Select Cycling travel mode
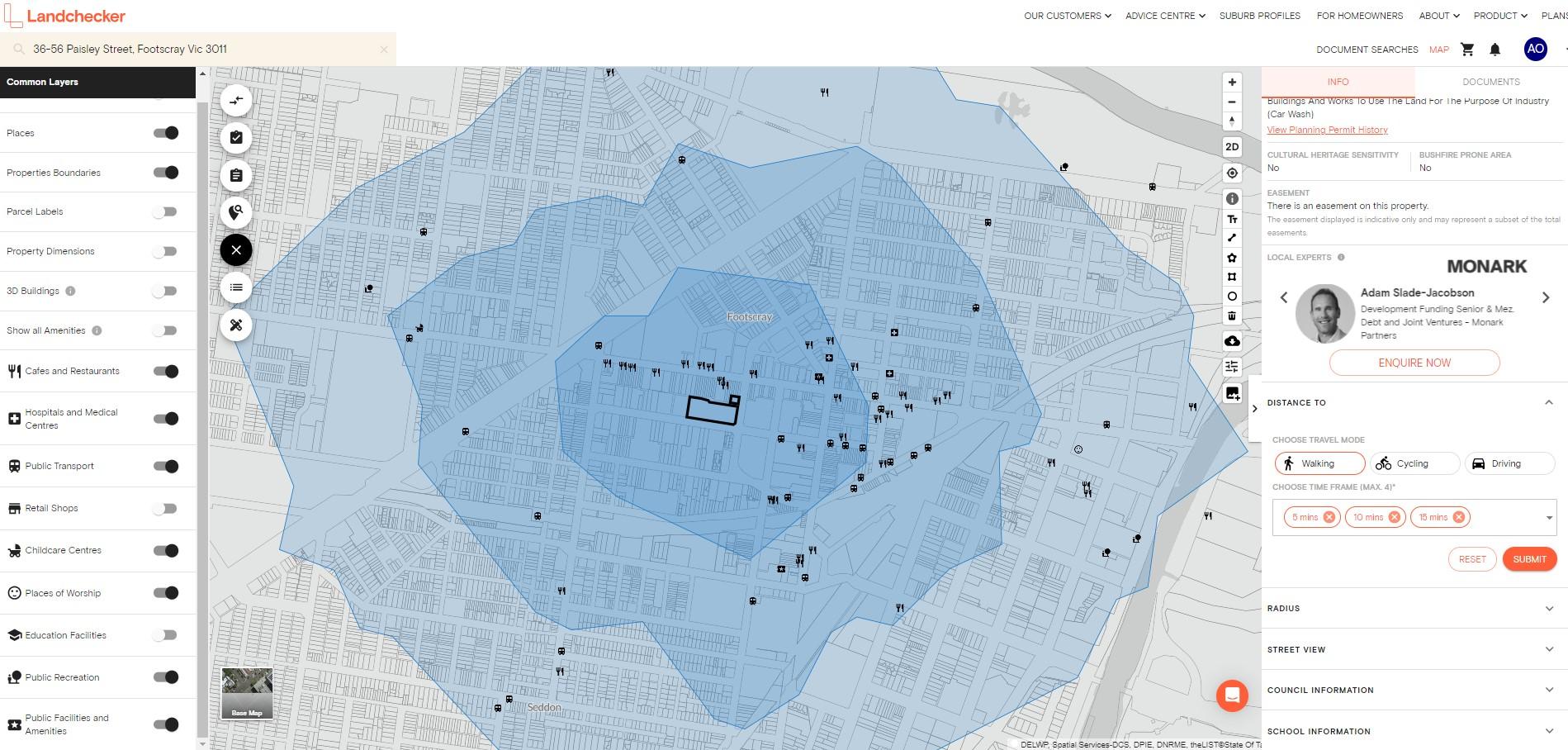 pyautogui.click(x=1414, y=463)
